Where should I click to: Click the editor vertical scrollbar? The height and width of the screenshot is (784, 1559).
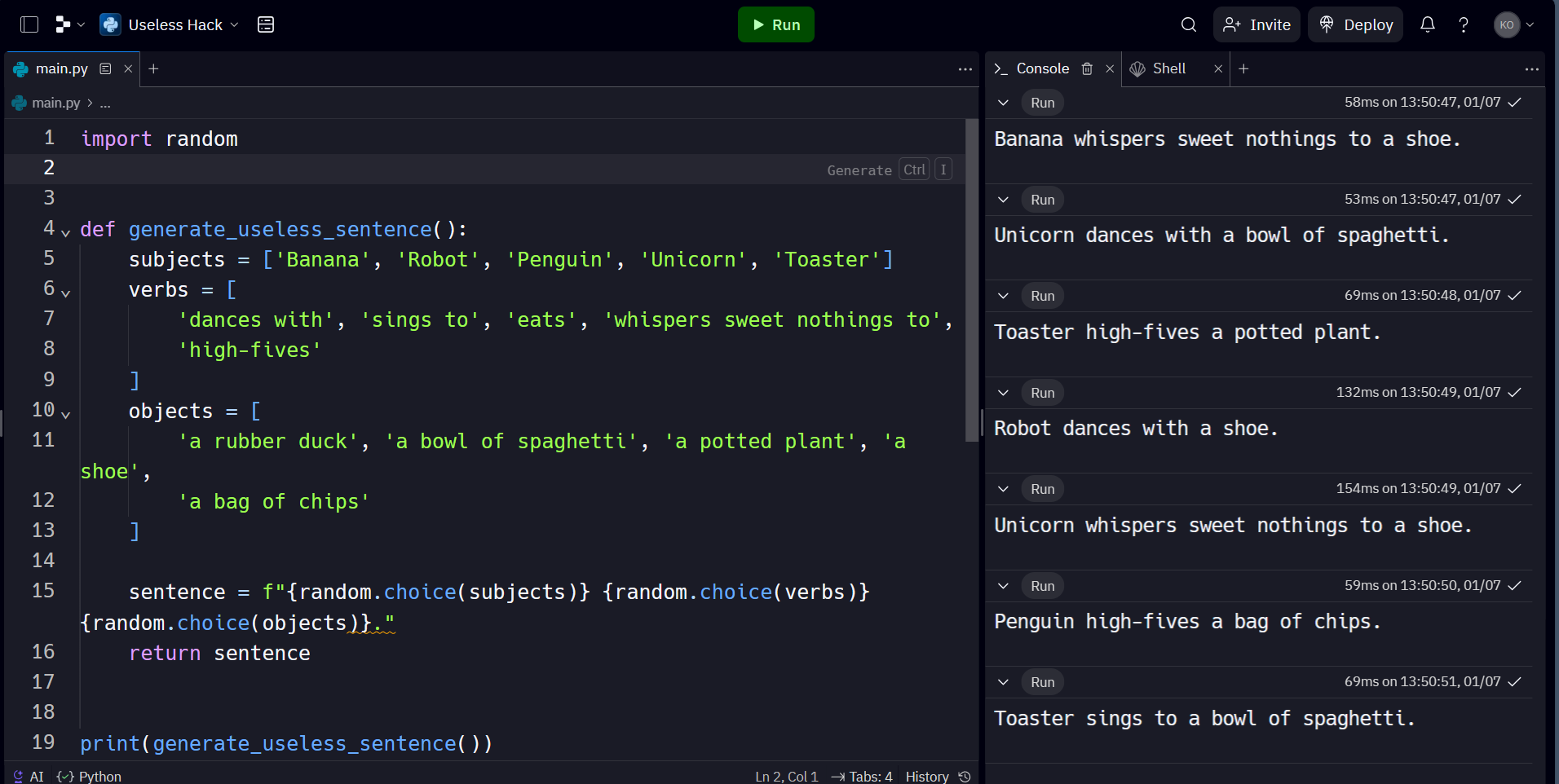(x=972, y=280)
